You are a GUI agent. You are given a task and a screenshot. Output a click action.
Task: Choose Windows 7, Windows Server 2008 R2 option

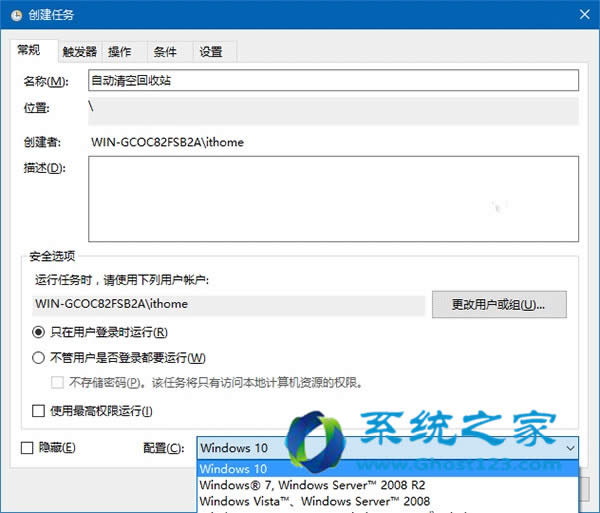388,485
